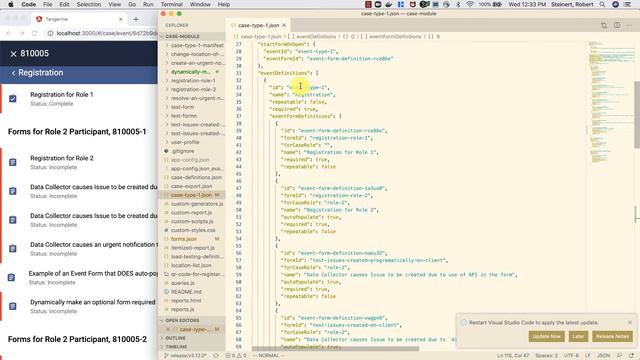Click the errors and warnings status indicator

click(236, 356)
